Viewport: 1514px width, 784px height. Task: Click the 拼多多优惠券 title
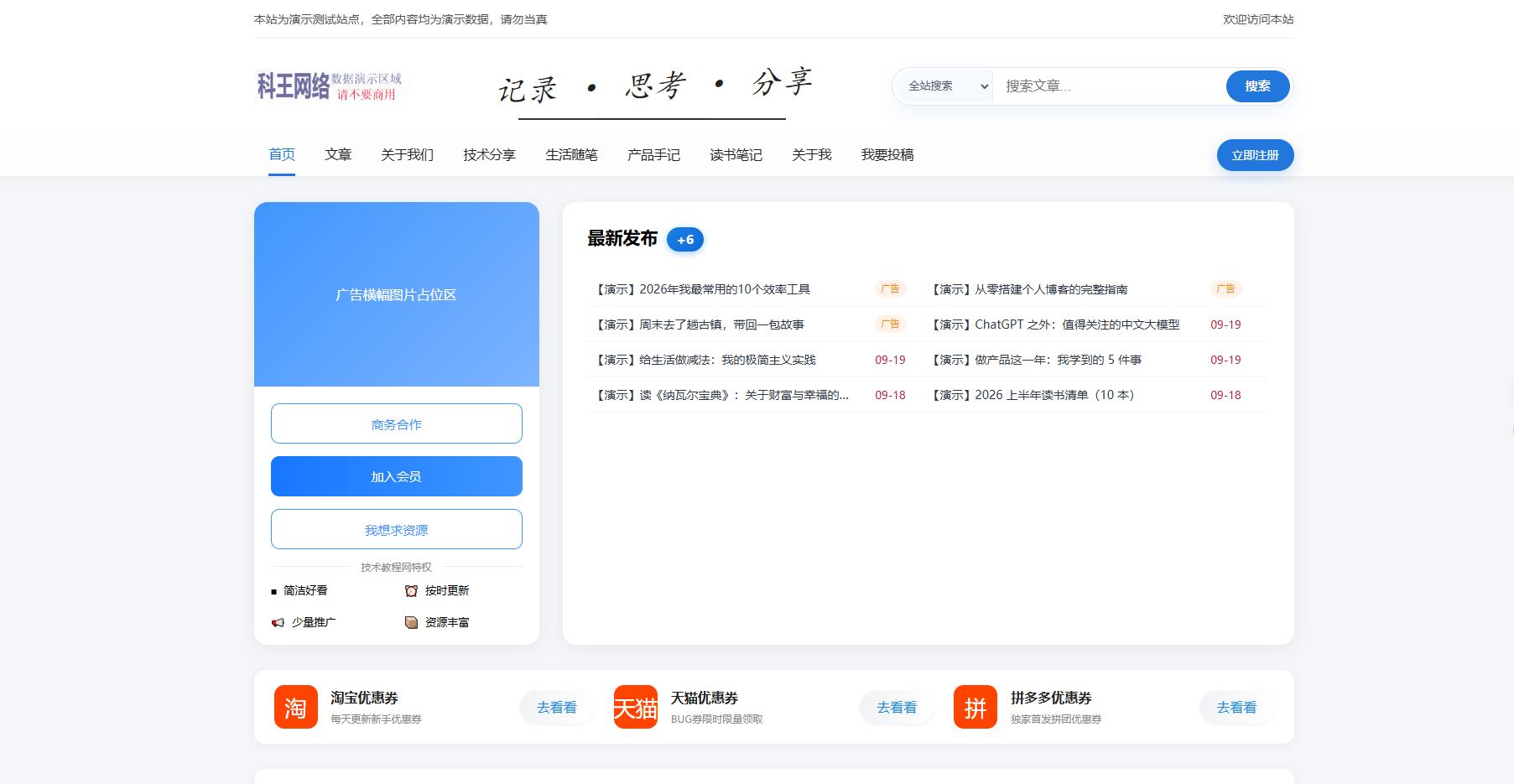pos(1051,698)
